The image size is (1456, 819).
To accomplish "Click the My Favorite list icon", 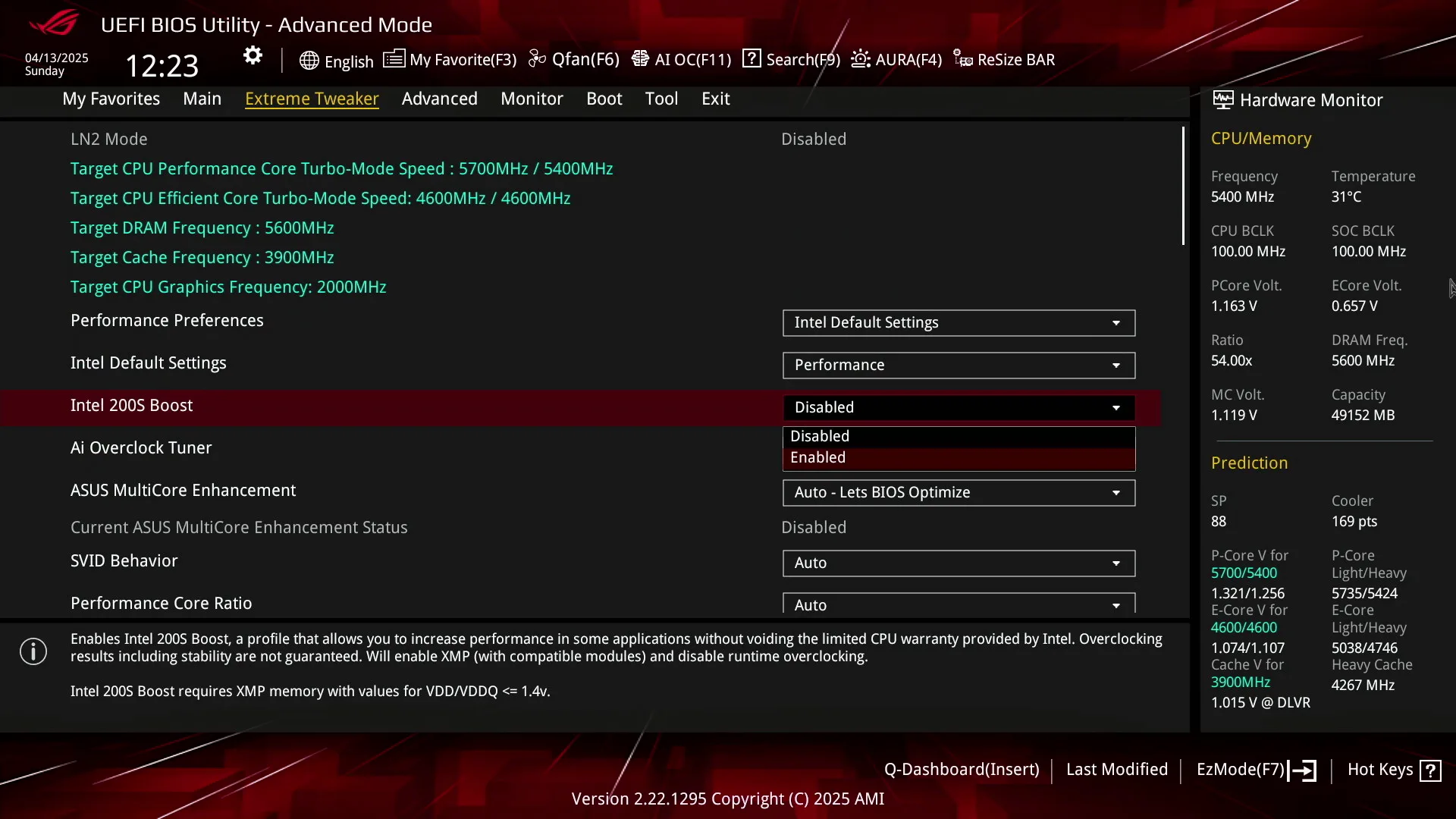I will pos(394,59).
